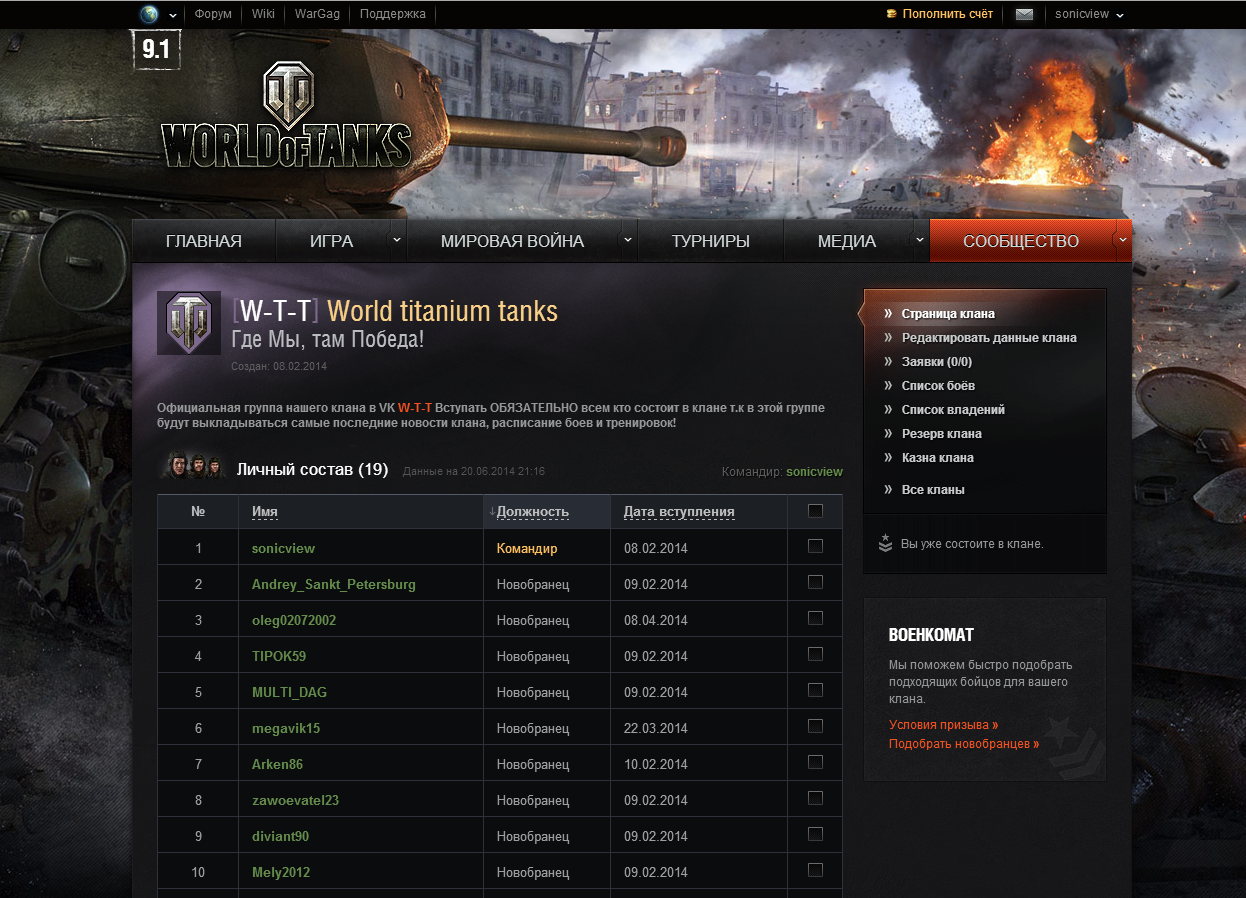
Task: Click commander name sonicview beside Командир
Action: click(x=814, y=472)
